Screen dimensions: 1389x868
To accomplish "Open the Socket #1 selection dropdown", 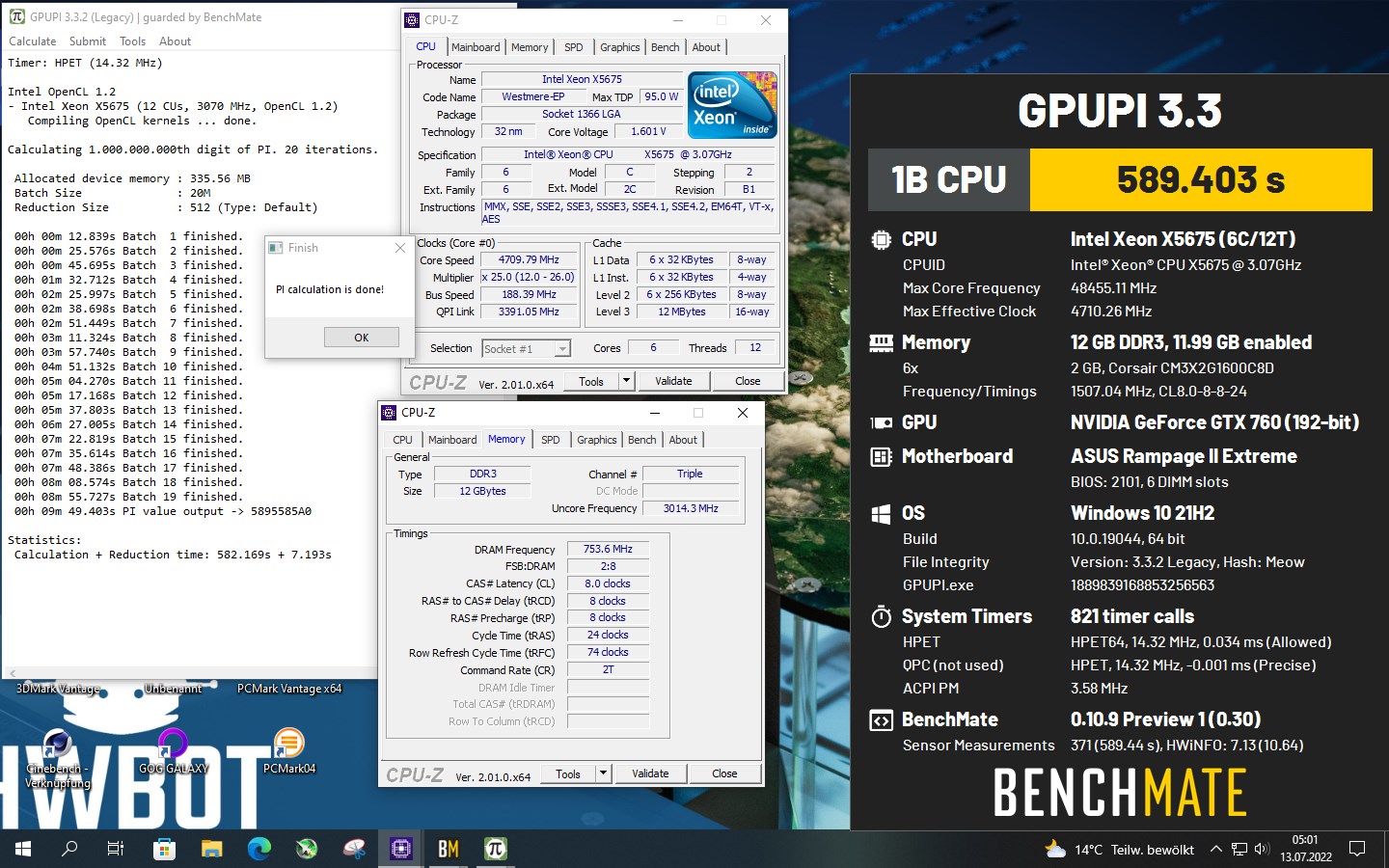I will click(x=527, y=349).
